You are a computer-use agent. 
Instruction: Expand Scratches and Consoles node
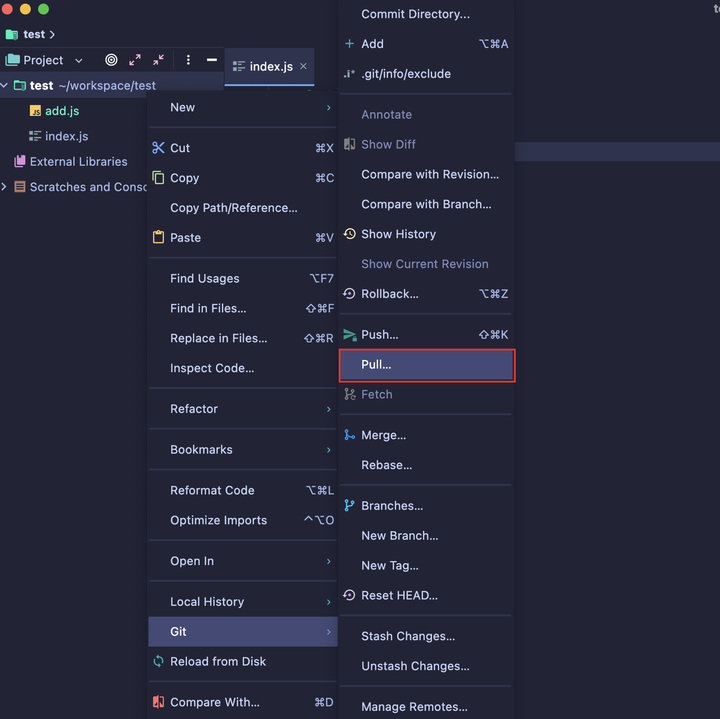(x=5, y=187)
